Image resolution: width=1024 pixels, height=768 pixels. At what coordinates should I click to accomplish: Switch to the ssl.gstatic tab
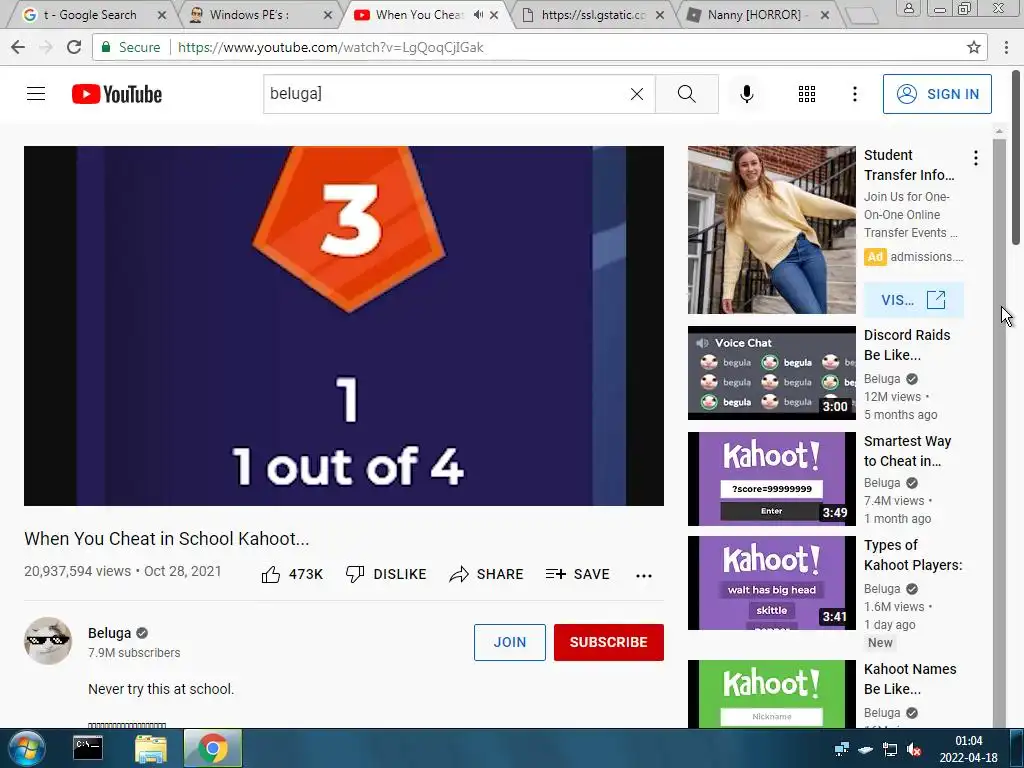[x=593, y=14]
